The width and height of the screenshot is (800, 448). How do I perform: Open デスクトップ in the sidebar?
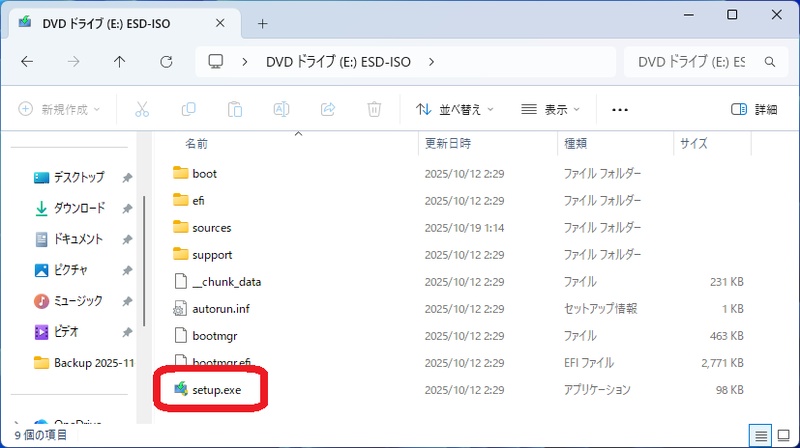pyautogui.click(x=69, y=178)
